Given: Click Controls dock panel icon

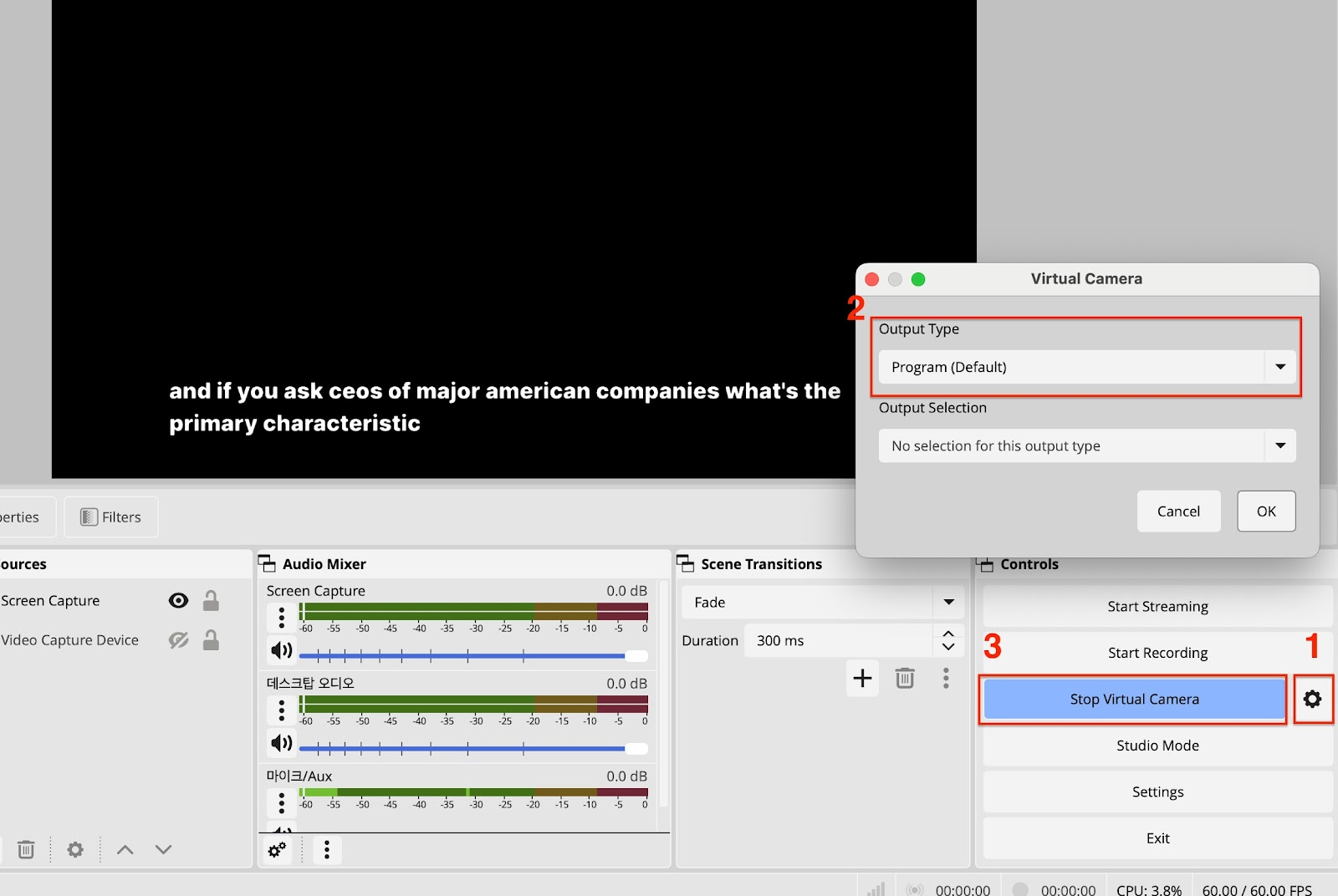Looking at the screenshot, I should pos(985,564).
